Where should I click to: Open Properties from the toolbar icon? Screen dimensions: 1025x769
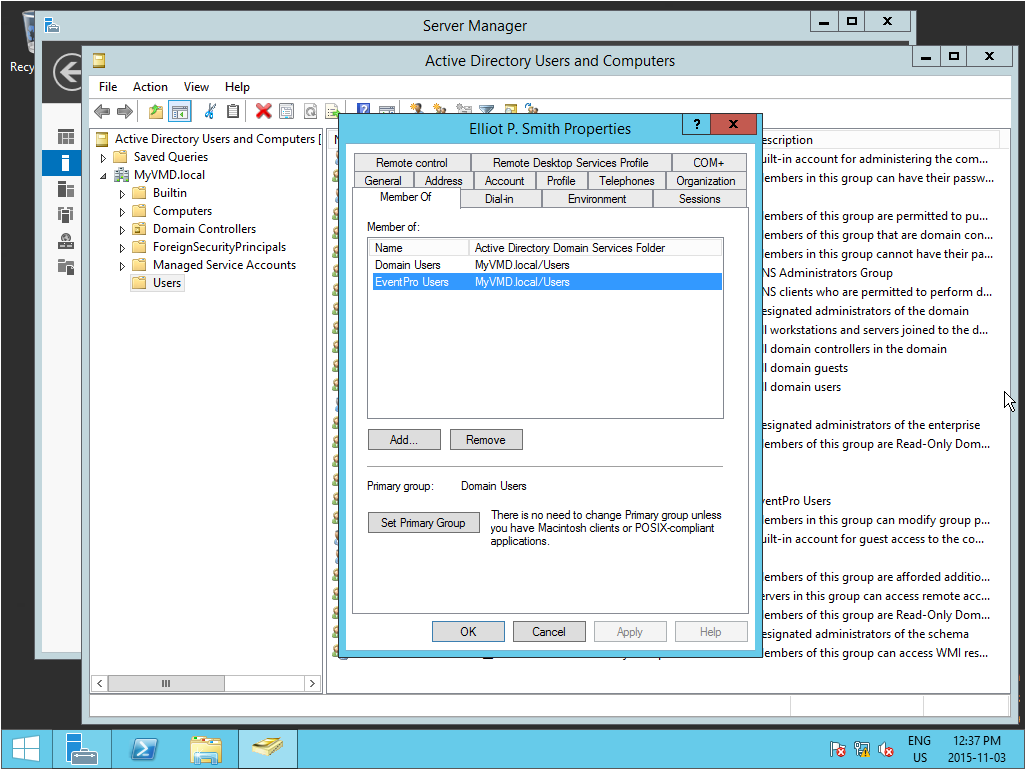pyautogui.click(x=286, y=111)
